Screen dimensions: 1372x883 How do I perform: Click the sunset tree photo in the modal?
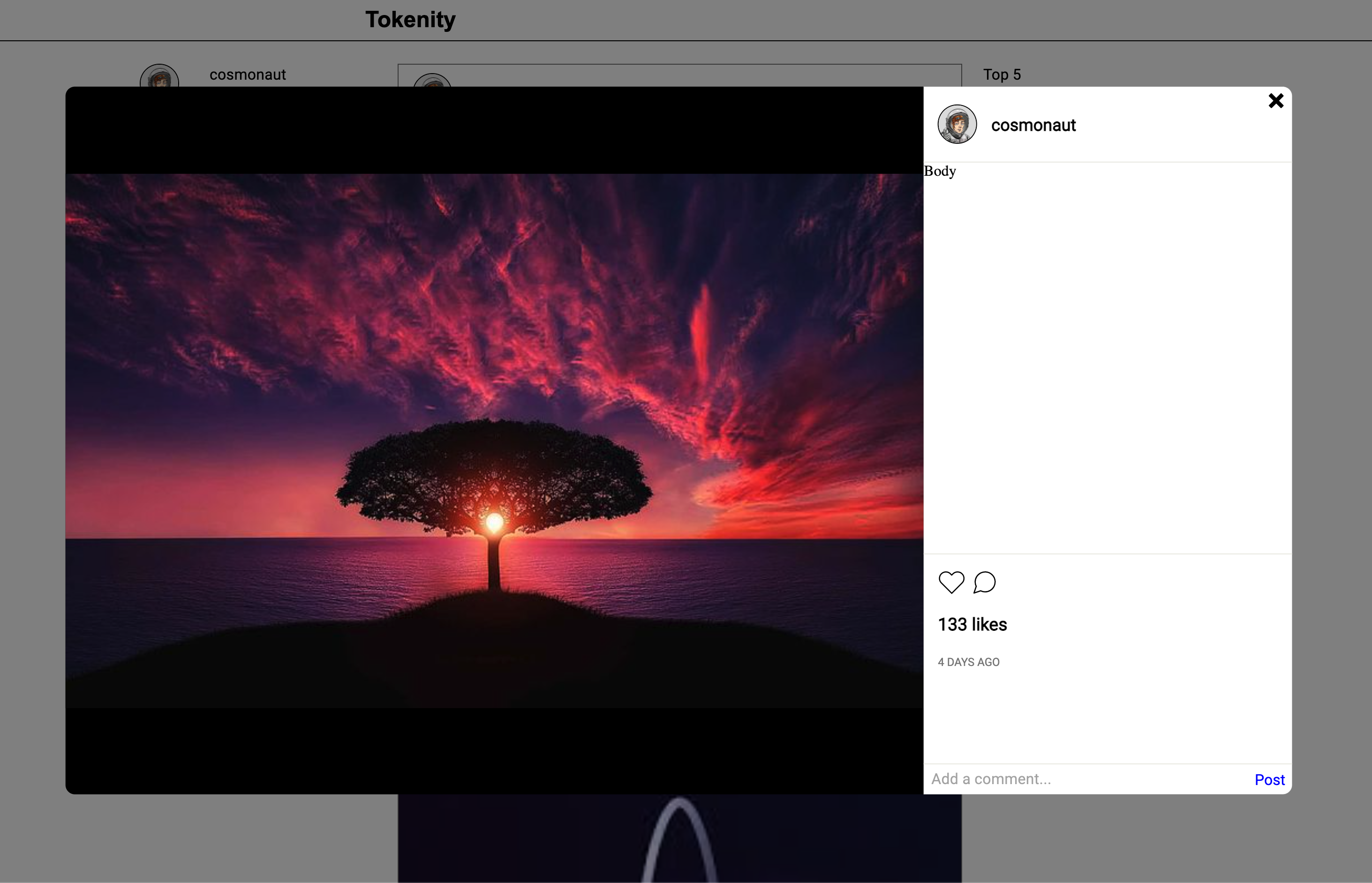pos(494,441)
